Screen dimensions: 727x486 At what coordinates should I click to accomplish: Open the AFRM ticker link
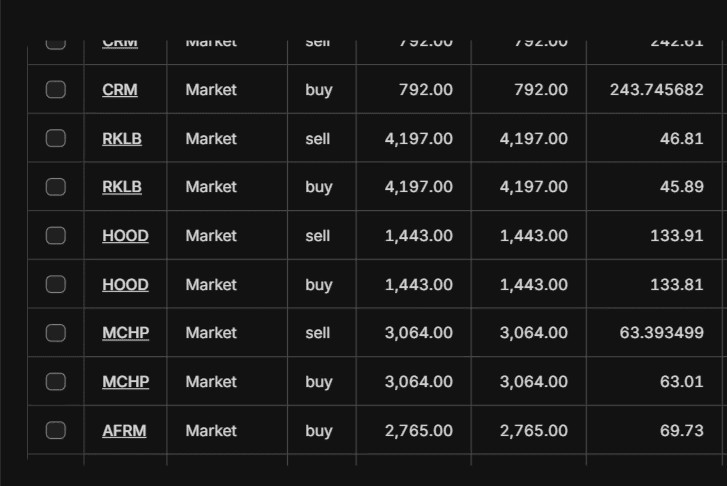pos(124,431)
